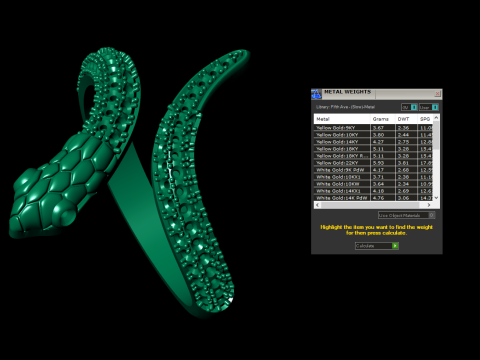
Task: Click the Calculate button
Action: (x=377, y=246)
